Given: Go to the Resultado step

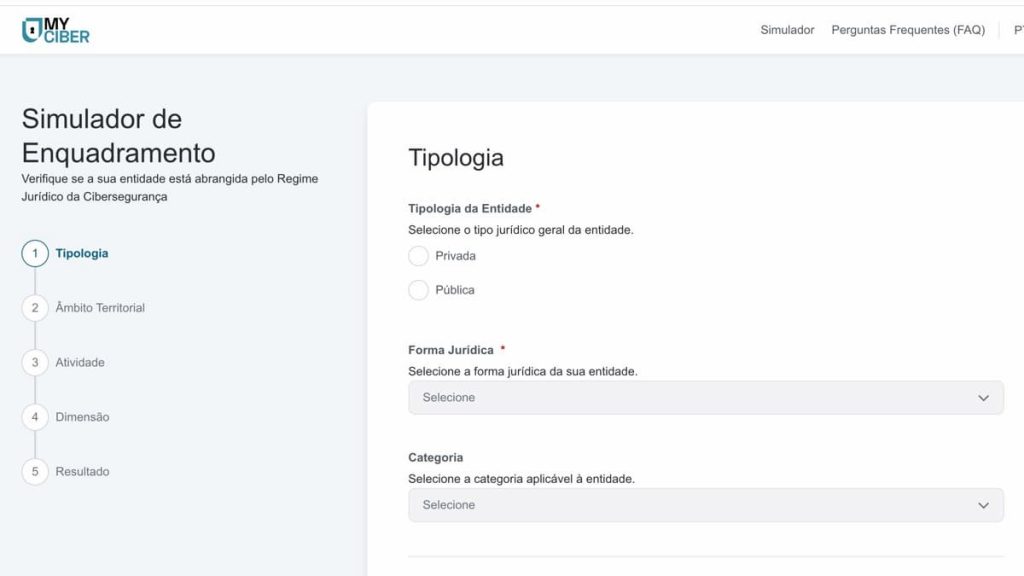Looking at the screenshot, I should (x=82, y=472).
